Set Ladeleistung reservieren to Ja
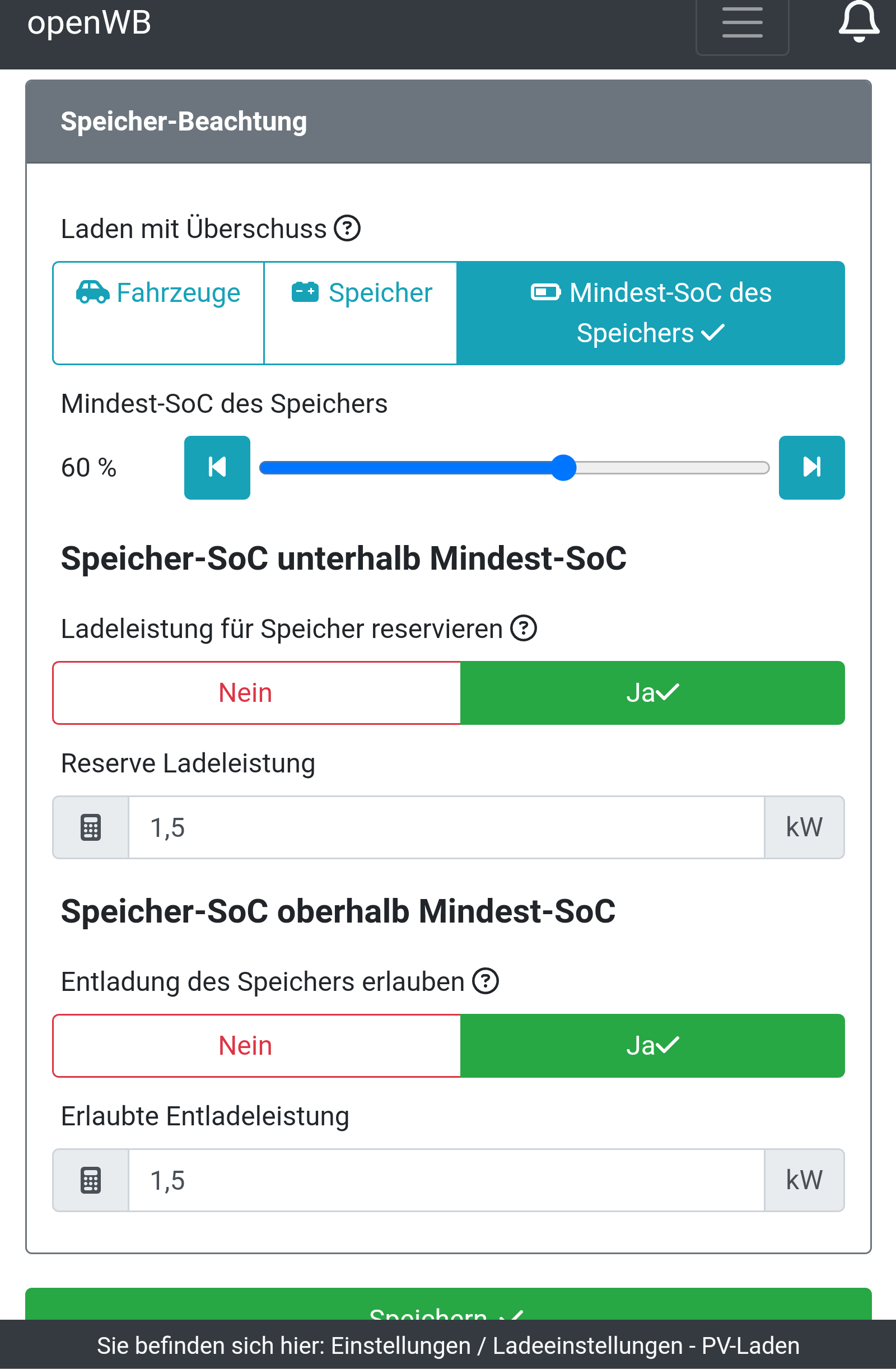 652,692
